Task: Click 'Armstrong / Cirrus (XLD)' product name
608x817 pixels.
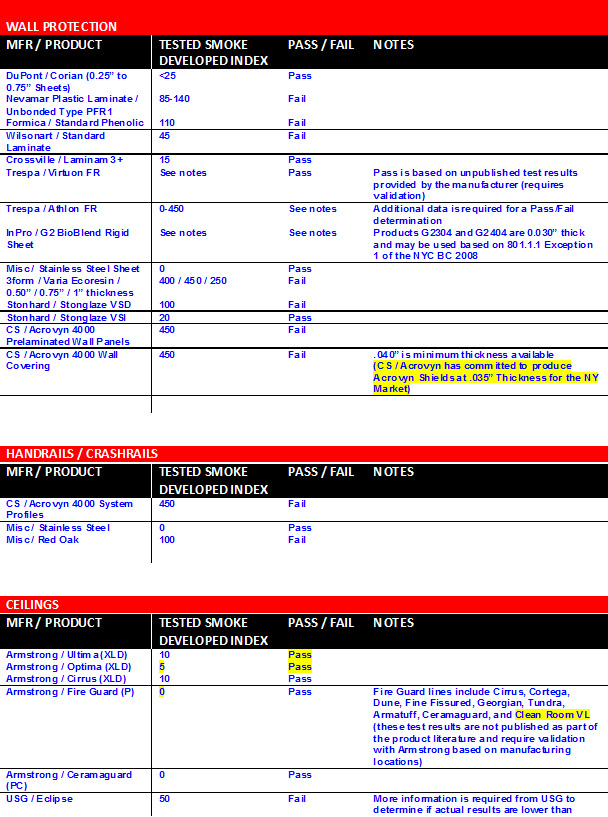Action: click(x=66, y=679)
